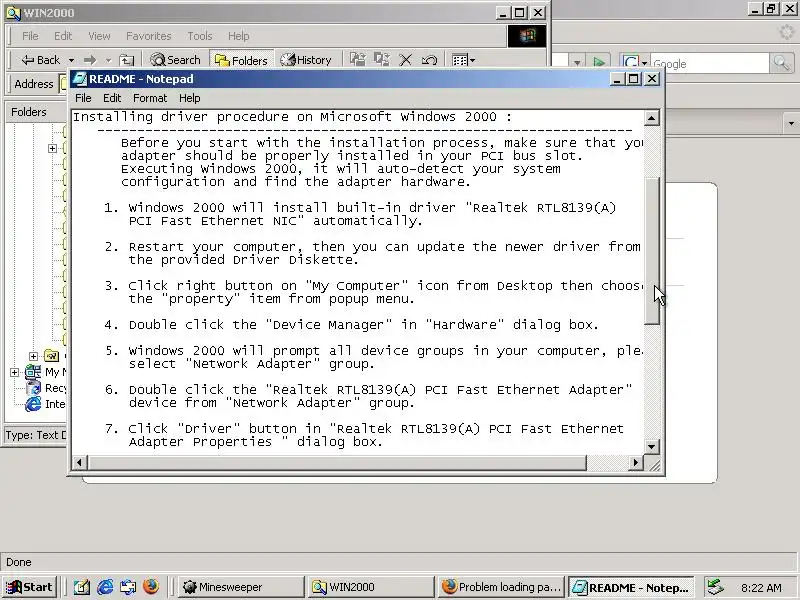The width and height of the screenshot is (800, 600).
Task: Switch to Minesweeper taskbar button
Action: coord(240,587)
